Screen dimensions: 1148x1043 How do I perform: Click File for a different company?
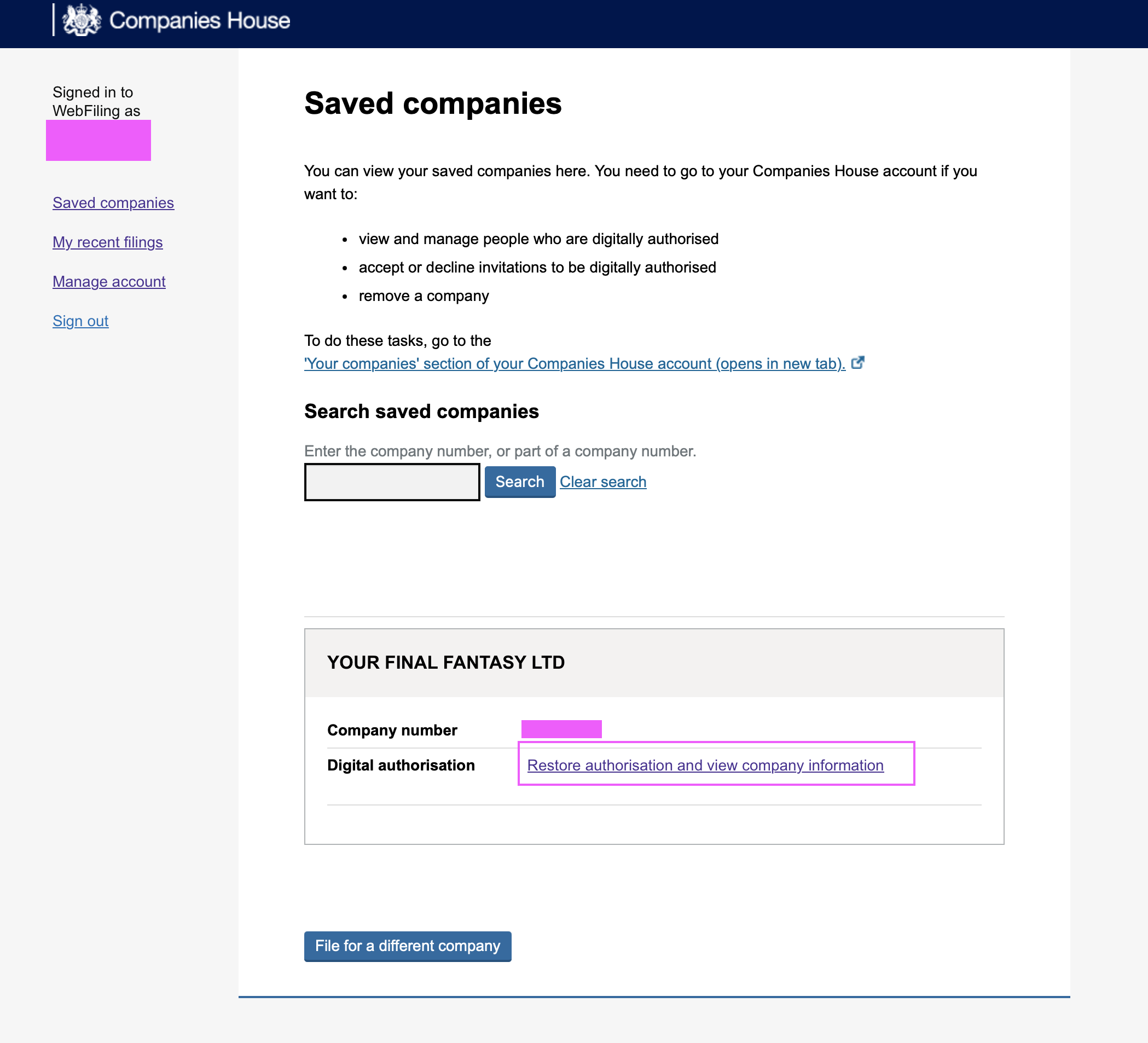[x=408, y=946]
